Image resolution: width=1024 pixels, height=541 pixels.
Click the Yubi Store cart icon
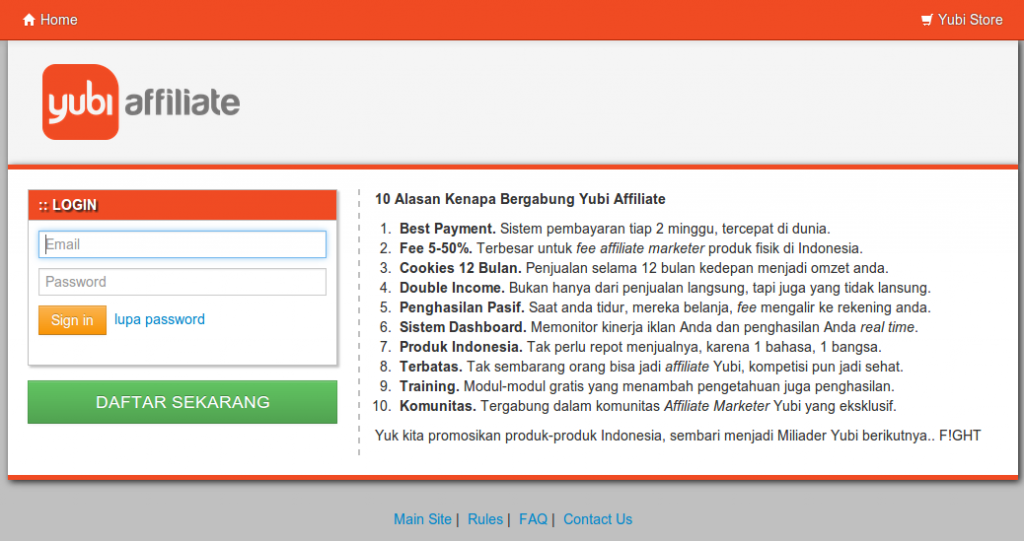click(x=927, y=20)
